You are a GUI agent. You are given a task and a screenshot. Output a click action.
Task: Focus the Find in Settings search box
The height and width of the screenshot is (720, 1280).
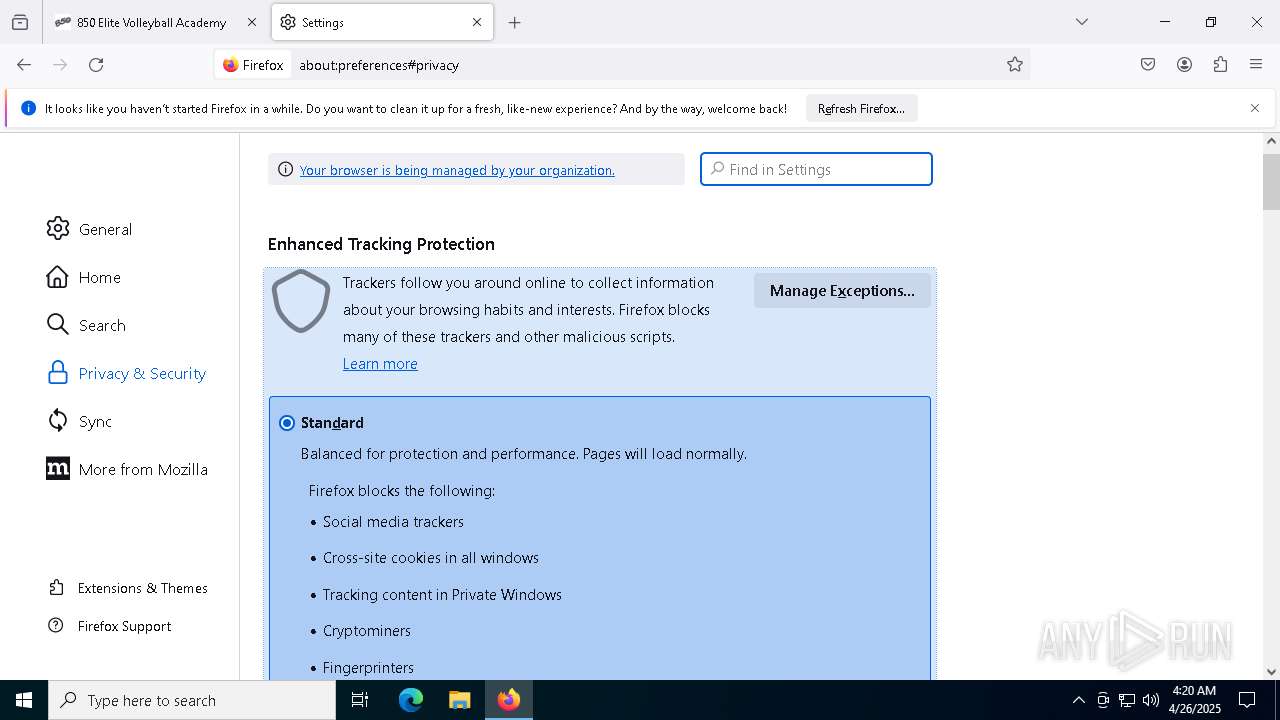point(816,169)
